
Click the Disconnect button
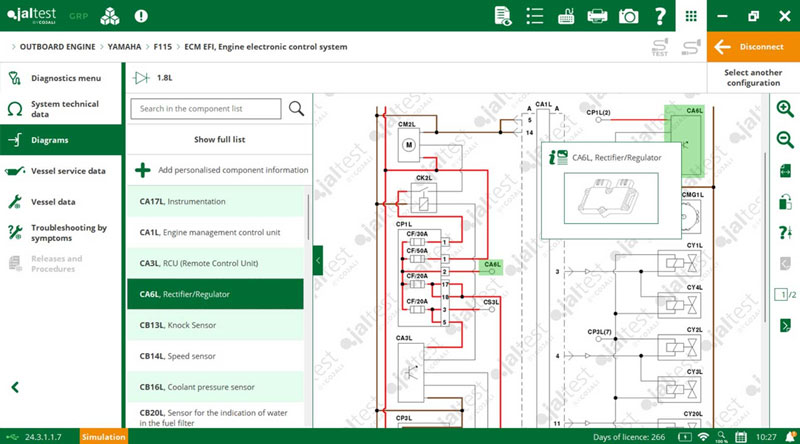click(753, 47)
